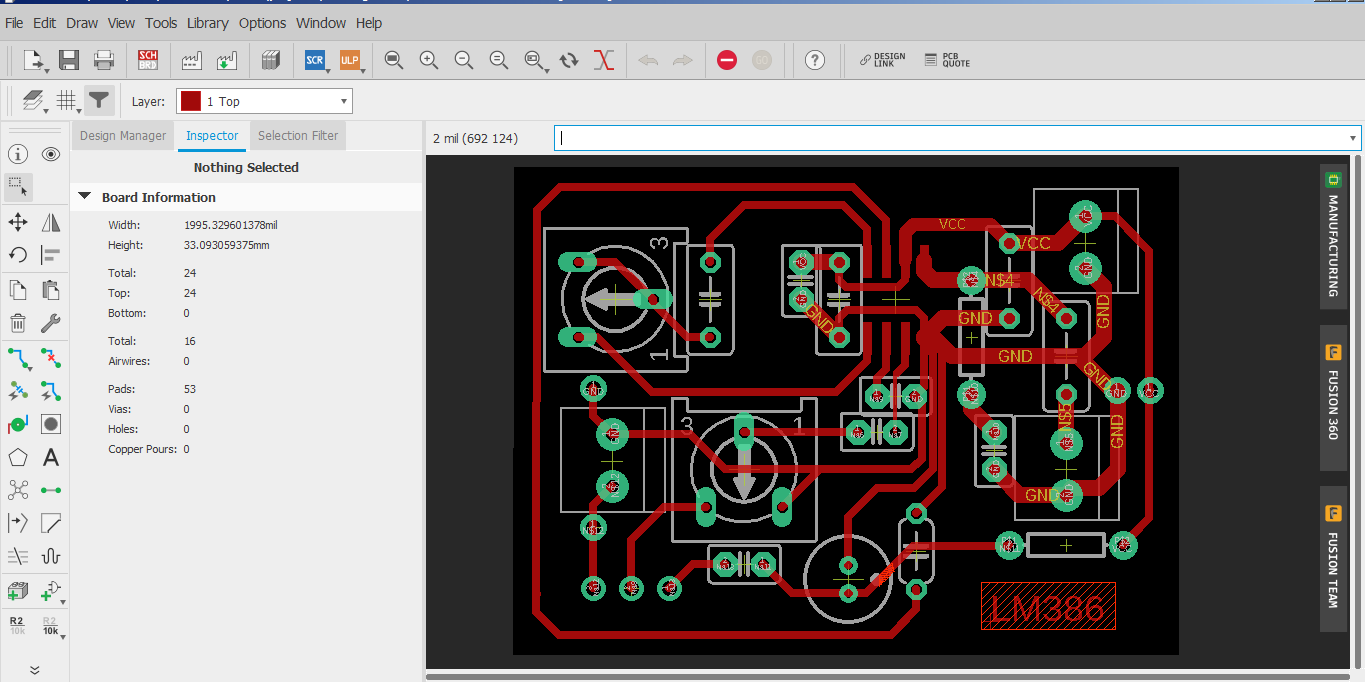Run a ULP with the ULP icon
The image size is (1365, 682).
tap(350, 60)
